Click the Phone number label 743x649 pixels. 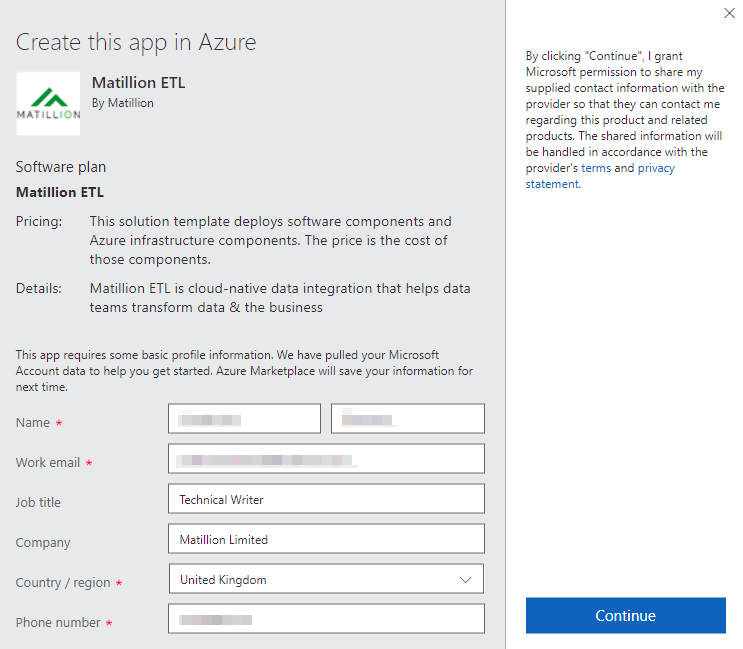coord(58,622)
